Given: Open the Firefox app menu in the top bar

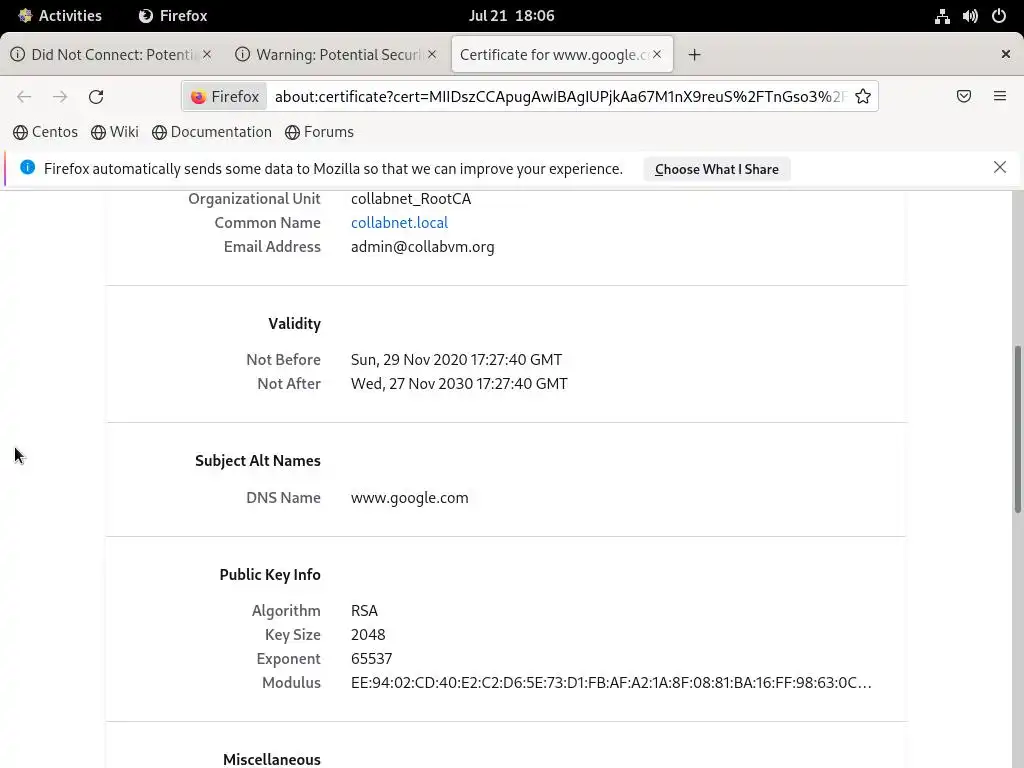Looking at the screenshot, I should 173,16.
